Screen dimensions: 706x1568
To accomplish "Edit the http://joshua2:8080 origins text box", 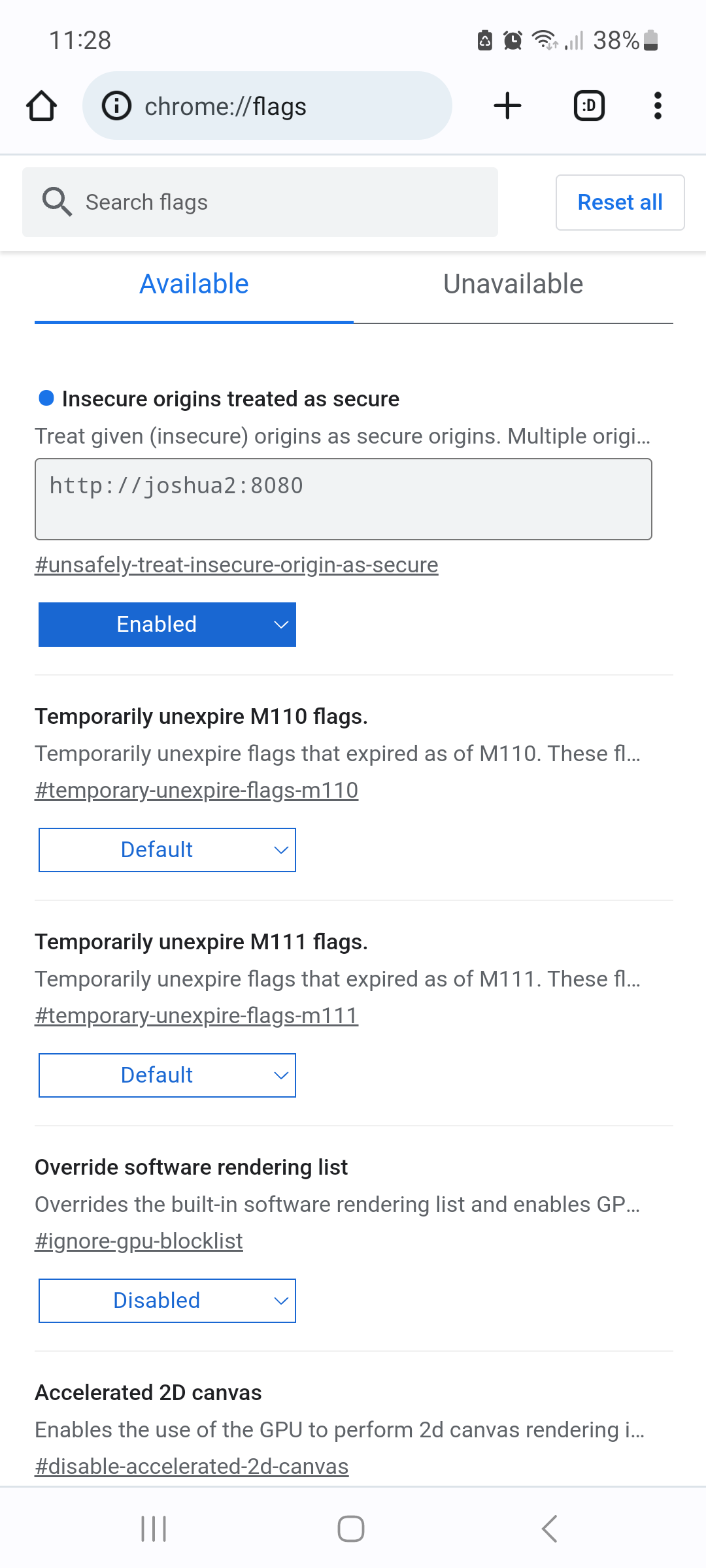I will [x=343, y=499].
